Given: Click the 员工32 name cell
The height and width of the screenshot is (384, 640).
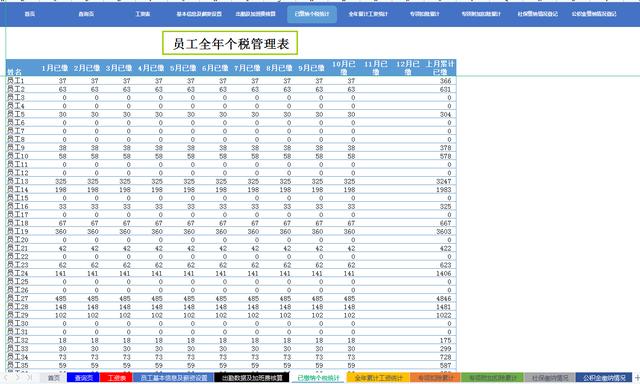Looking at the screenshot, I should (x=22, y=340).
